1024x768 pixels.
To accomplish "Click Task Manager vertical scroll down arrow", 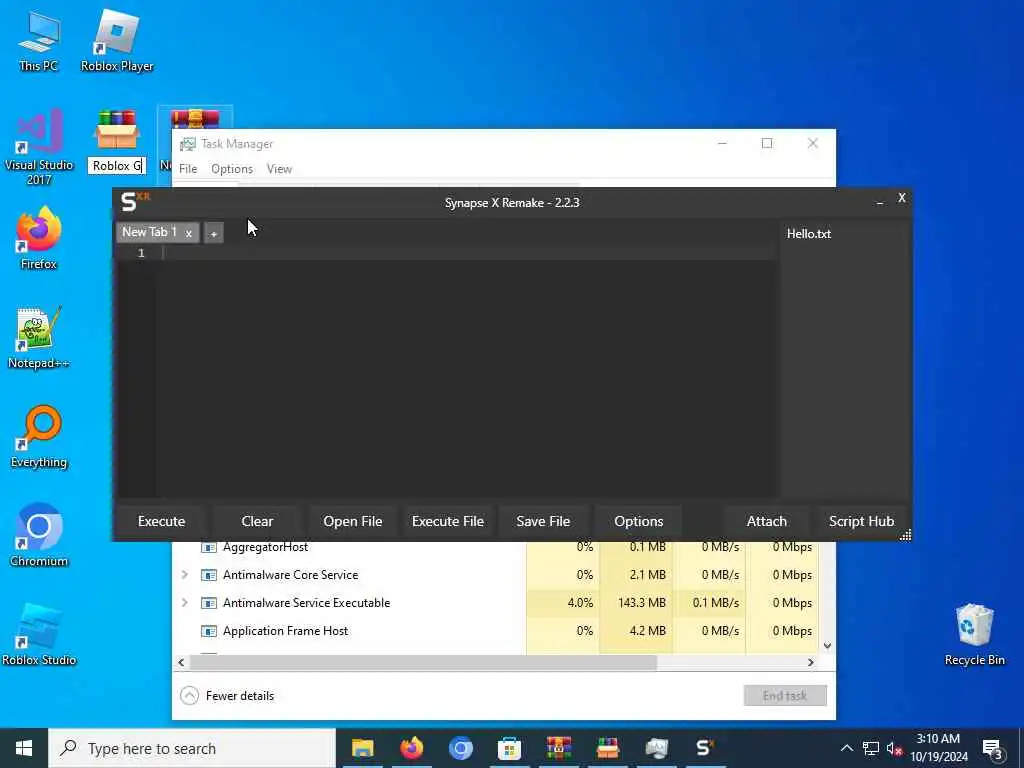I will (x=827, y=646).
